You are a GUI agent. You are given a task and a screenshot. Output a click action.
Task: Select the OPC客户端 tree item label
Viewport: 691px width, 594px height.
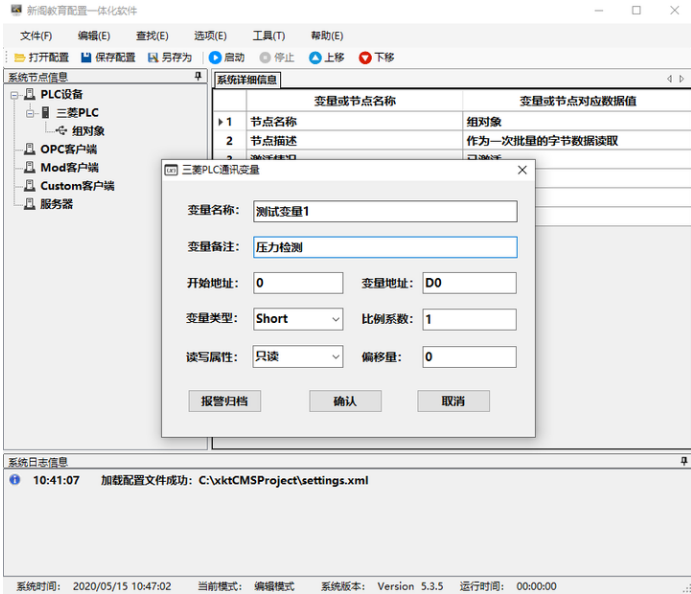(69, 149)
